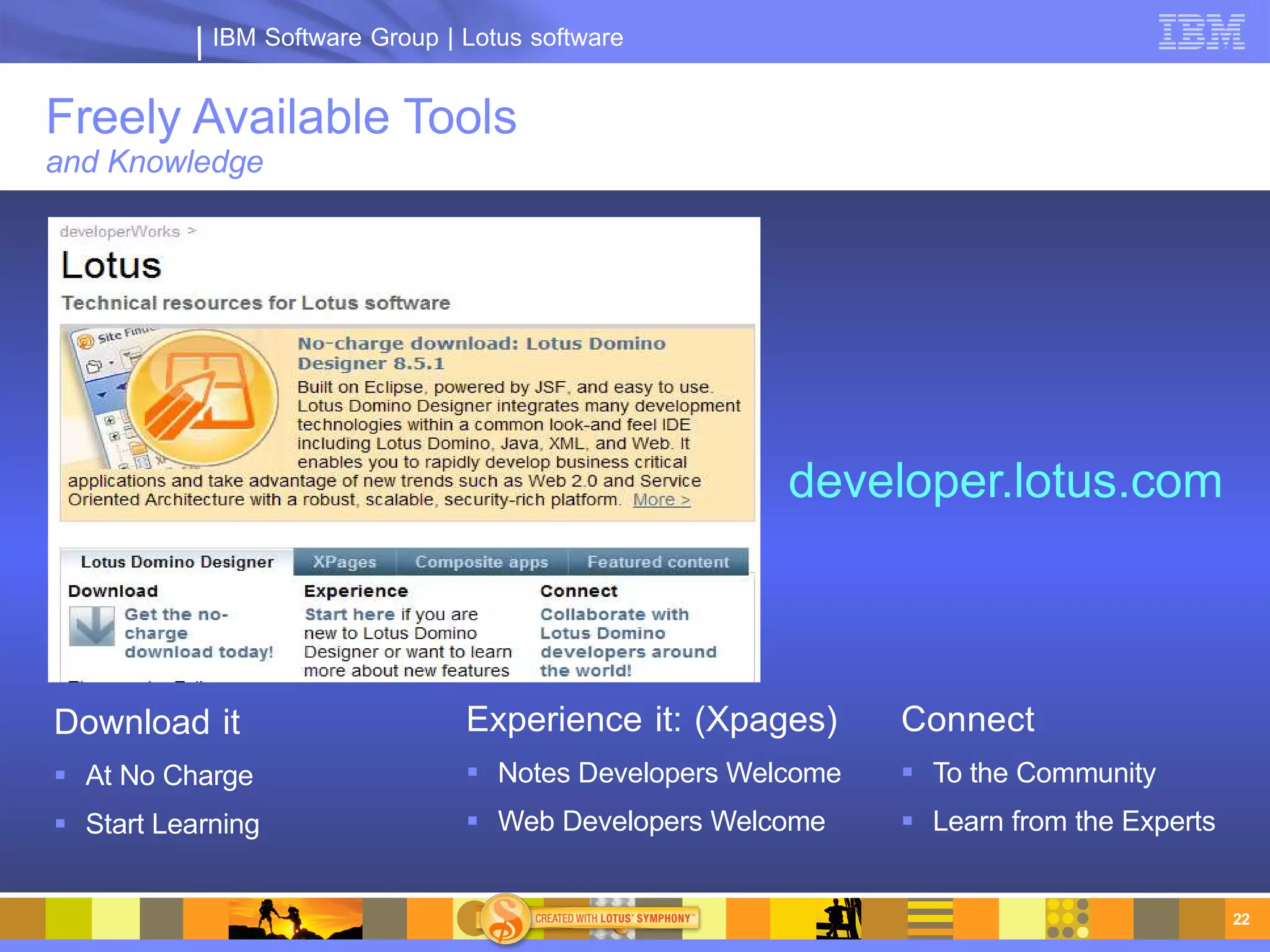The image size is (1270, 952).
Task: Click 'No-charge download: Lotus Domino Designer 8.5.1' heading
Action: click(481, 353)
